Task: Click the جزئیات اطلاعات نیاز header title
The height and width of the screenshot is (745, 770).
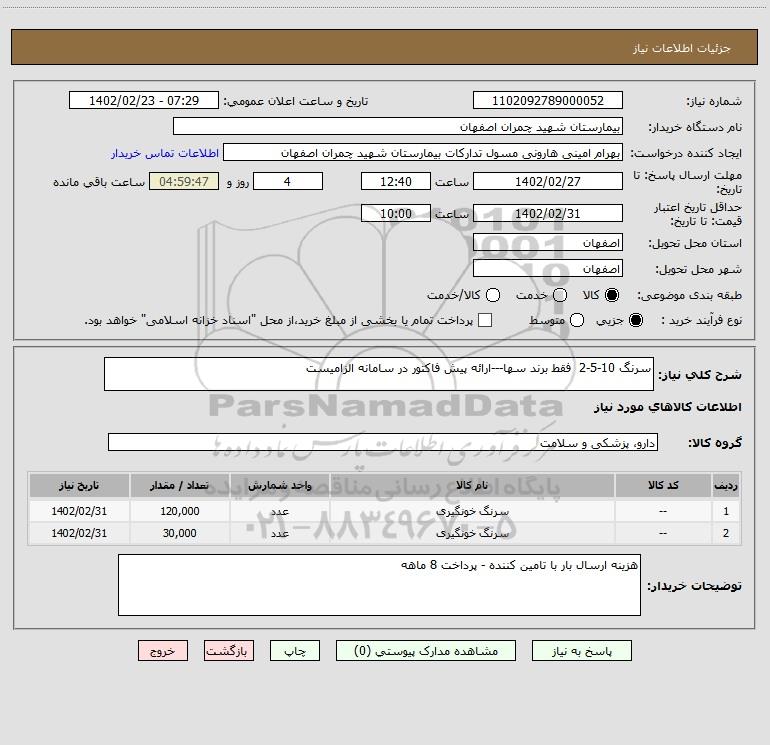Action: [682, 48]
